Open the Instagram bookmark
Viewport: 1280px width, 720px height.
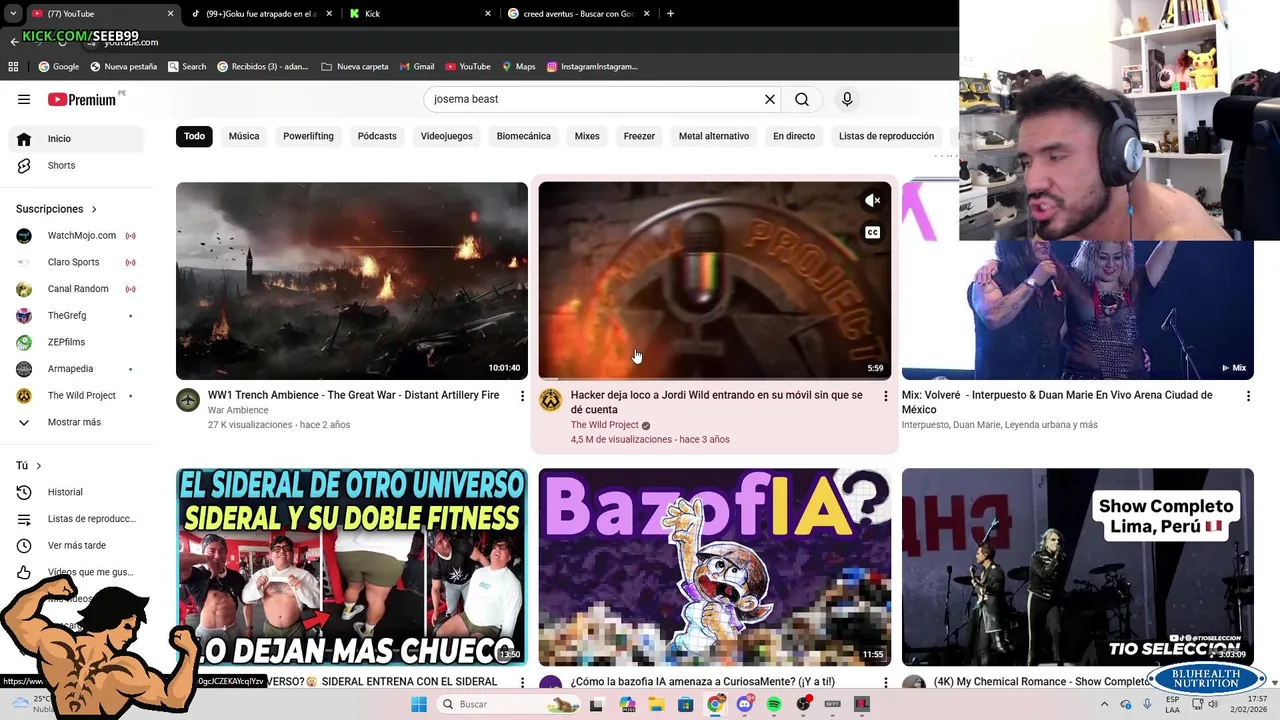pyautogui.click(x=592, y=67)
